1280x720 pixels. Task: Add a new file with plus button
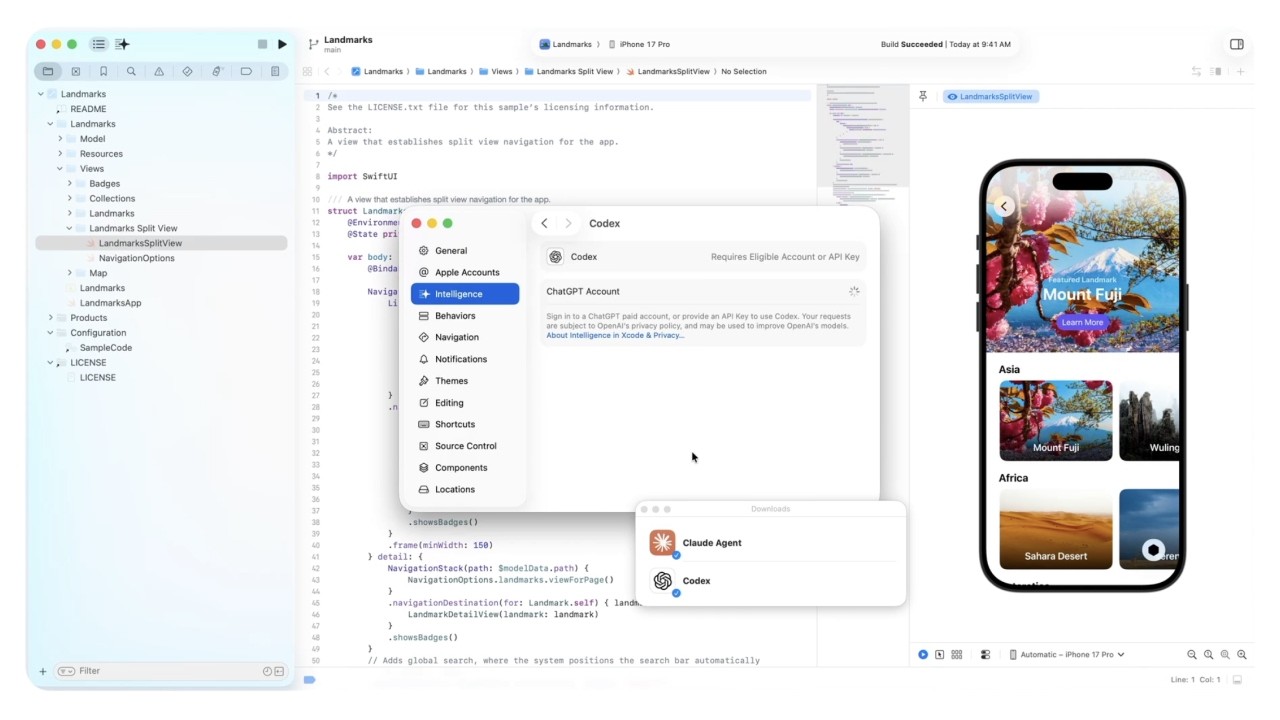(x=42, y=671)
